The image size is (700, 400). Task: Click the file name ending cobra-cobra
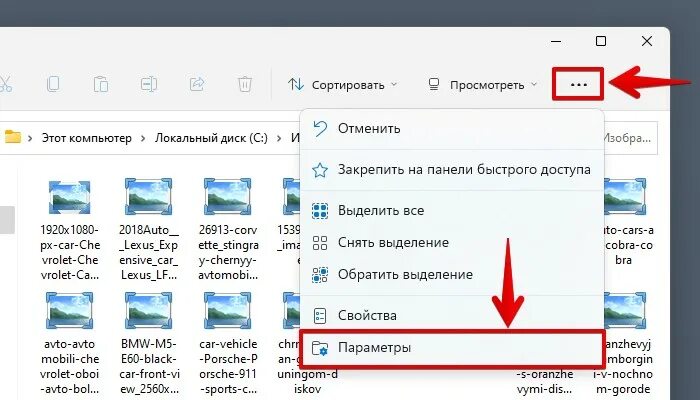pos(627,245)
